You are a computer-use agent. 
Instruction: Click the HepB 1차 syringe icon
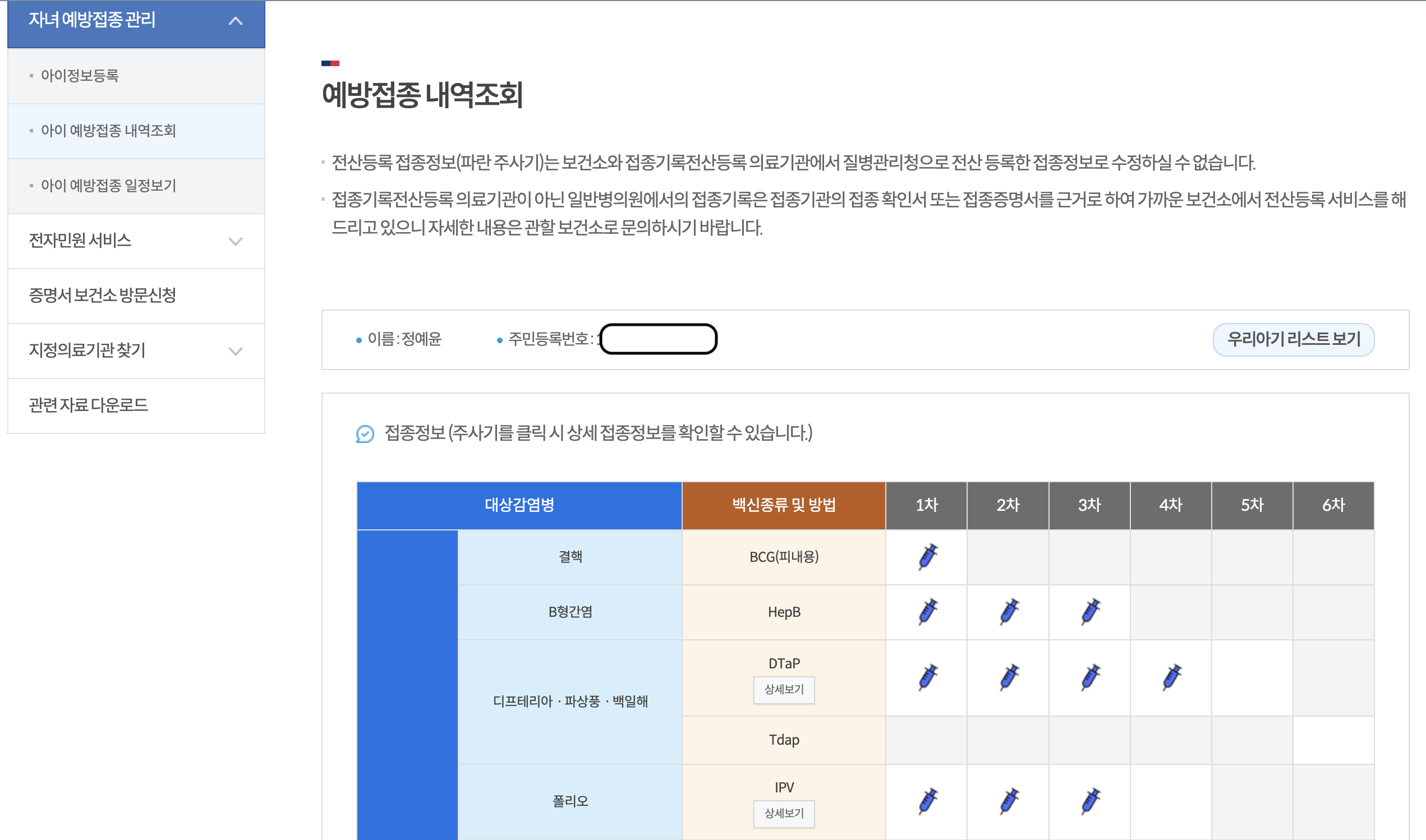tap(927, 612)
